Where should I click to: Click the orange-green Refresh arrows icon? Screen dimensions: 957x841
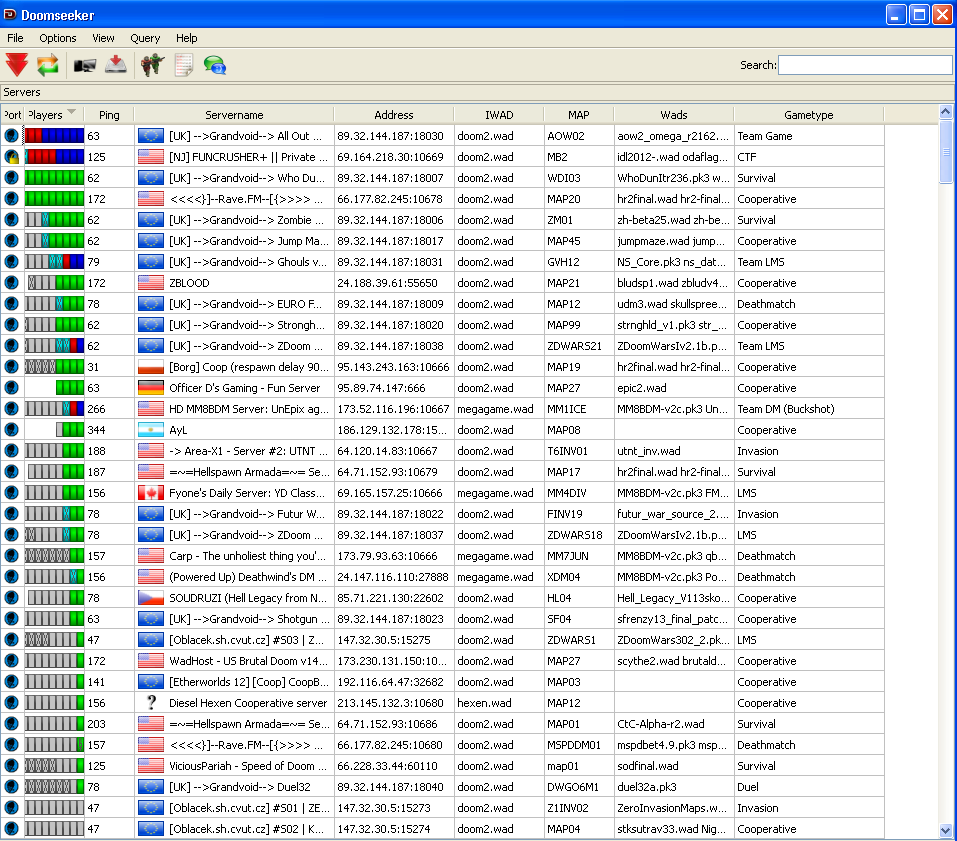point(48,65)
